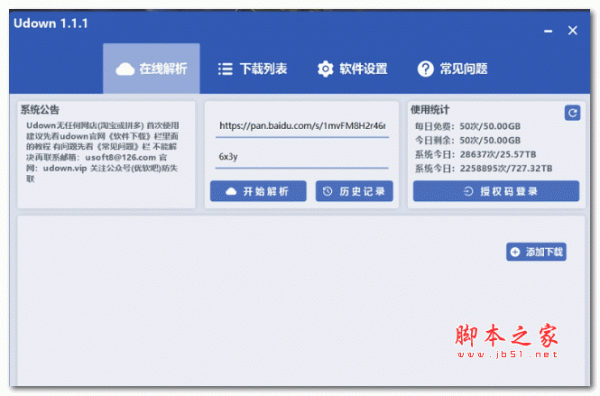
Task: Click the question mark icon beside 常见问题
Action: click(x=425, y=69)
